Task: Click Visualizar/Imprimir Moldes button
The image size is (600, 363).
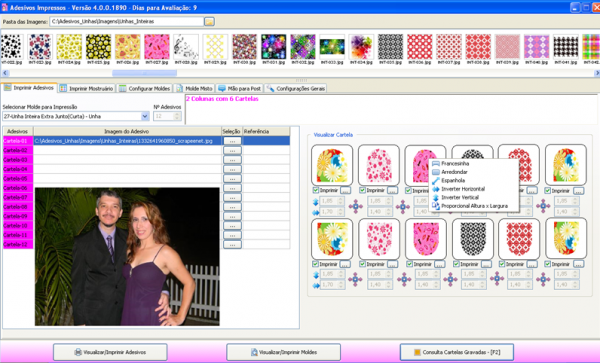Action: click(x=284, y=352)
